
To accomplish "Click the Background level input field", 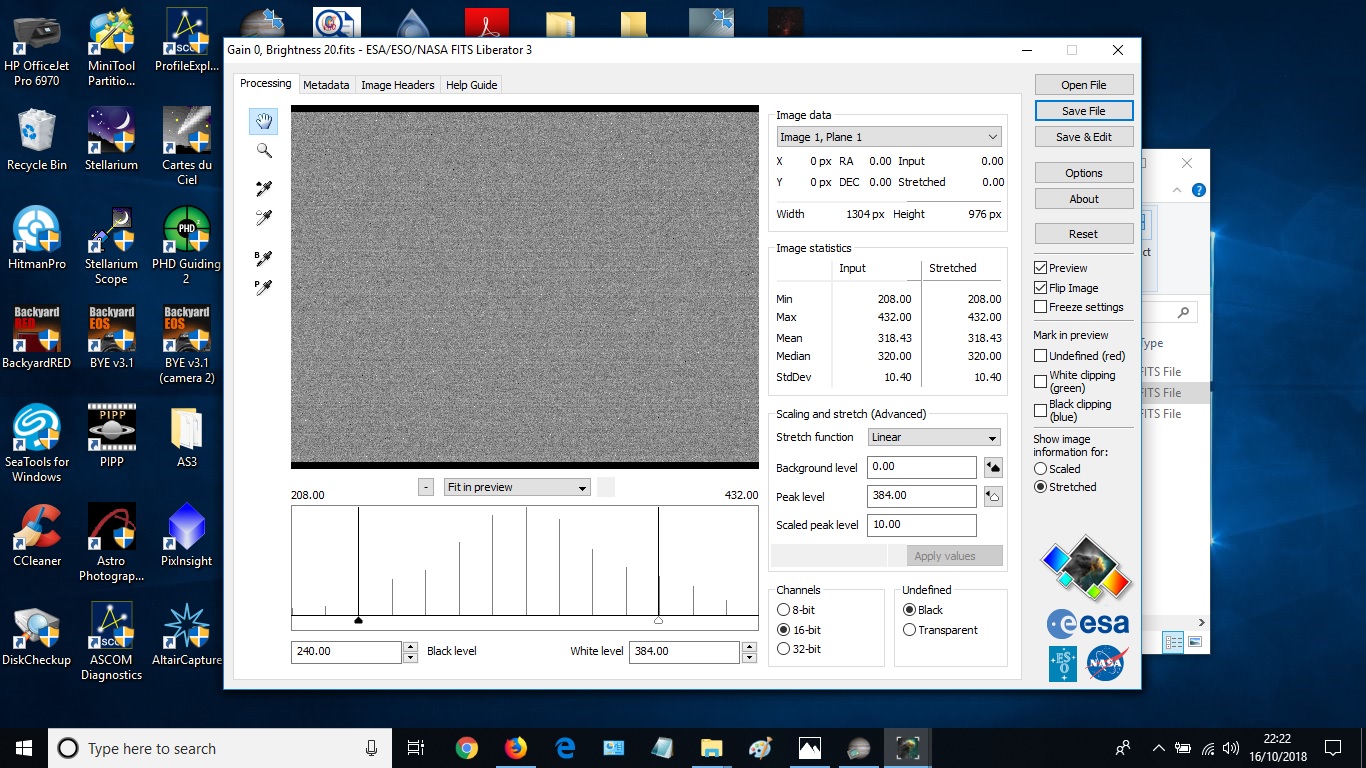I will [x=922, y=467].
